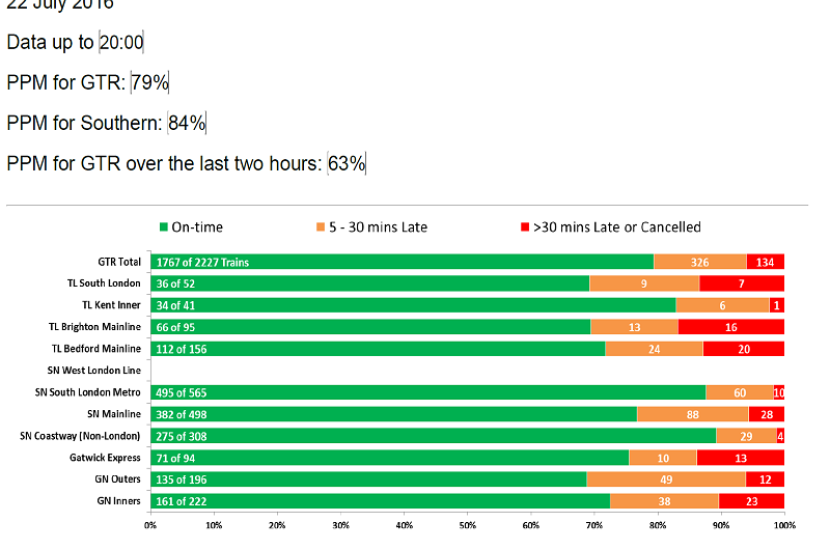Select Gatwick Express red segment showing 13

(x=740, y=458)
